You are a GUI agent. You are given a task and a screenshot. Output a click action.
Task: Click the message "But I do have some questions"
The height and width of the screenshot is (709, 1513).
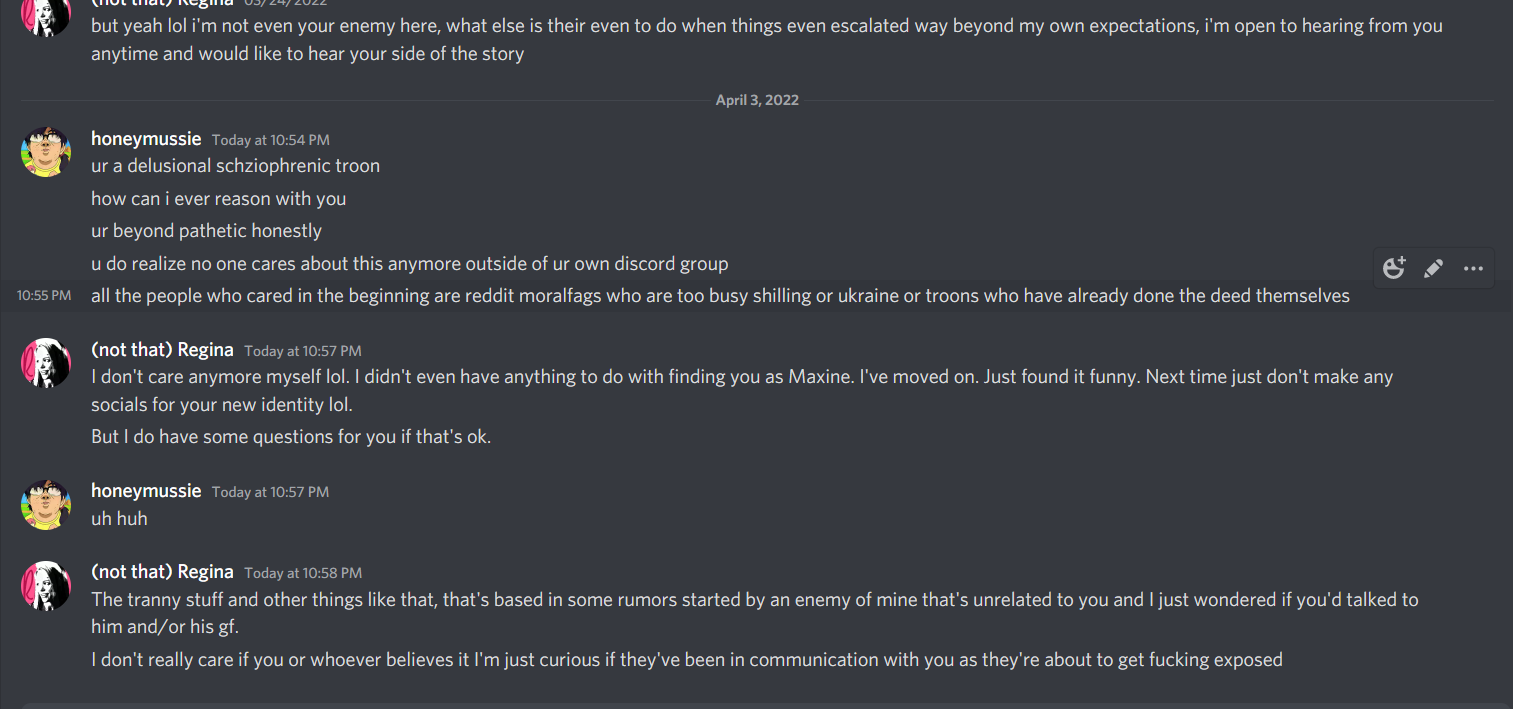[291, 437]
